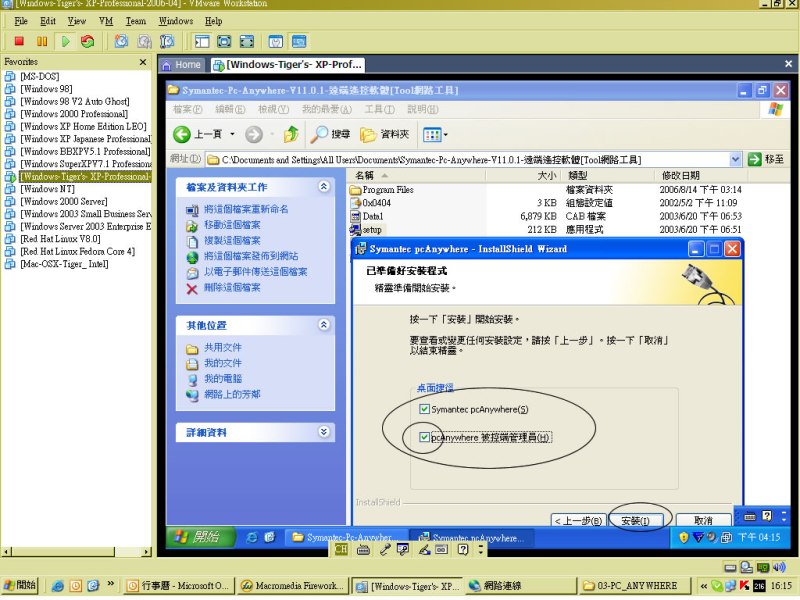
Task: Open the VMware Help menu
Action: [214, 21]
